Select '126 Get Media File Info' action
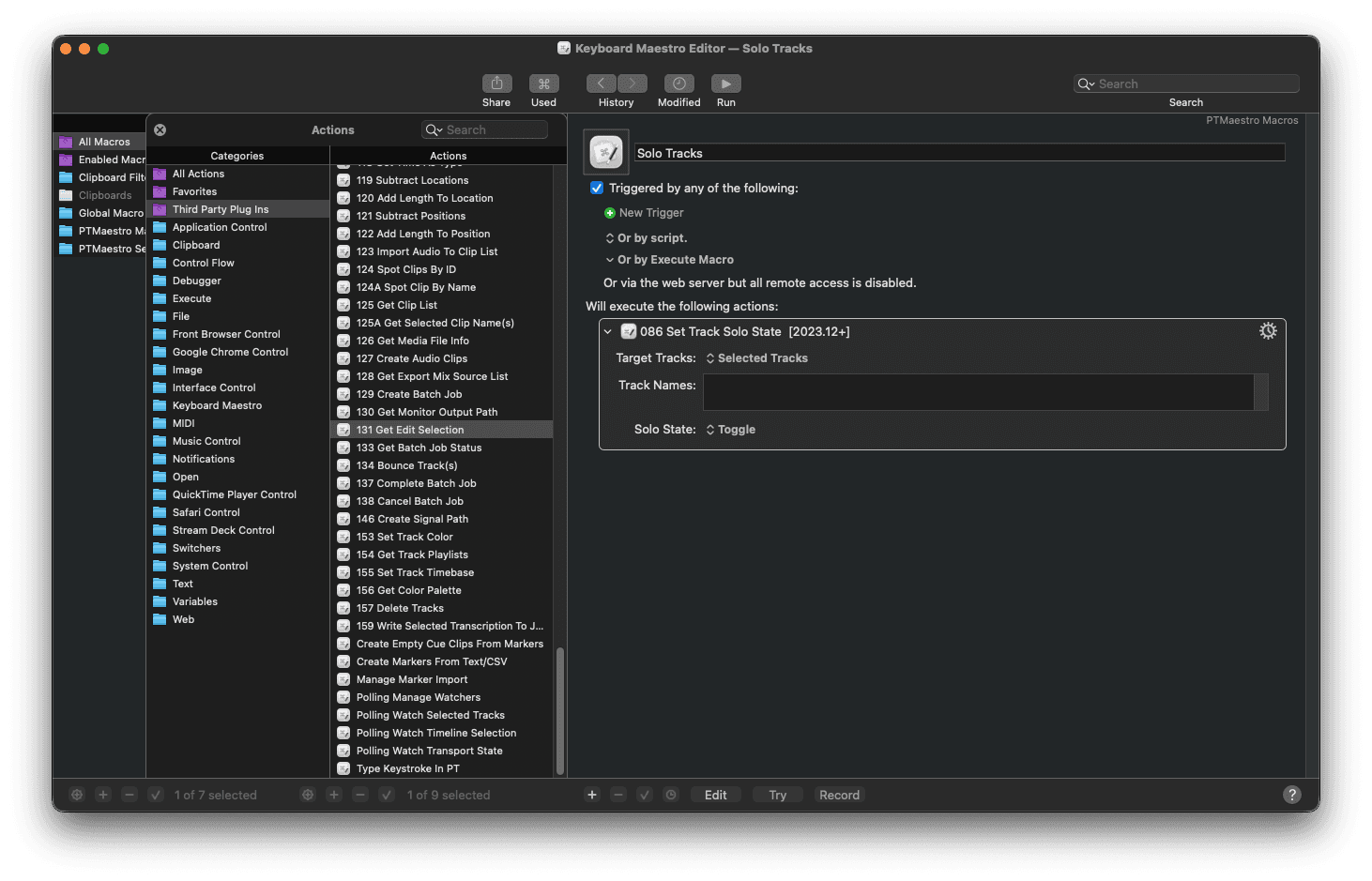This screenshot has width=1372, height=881. click(x=443, y=341)
